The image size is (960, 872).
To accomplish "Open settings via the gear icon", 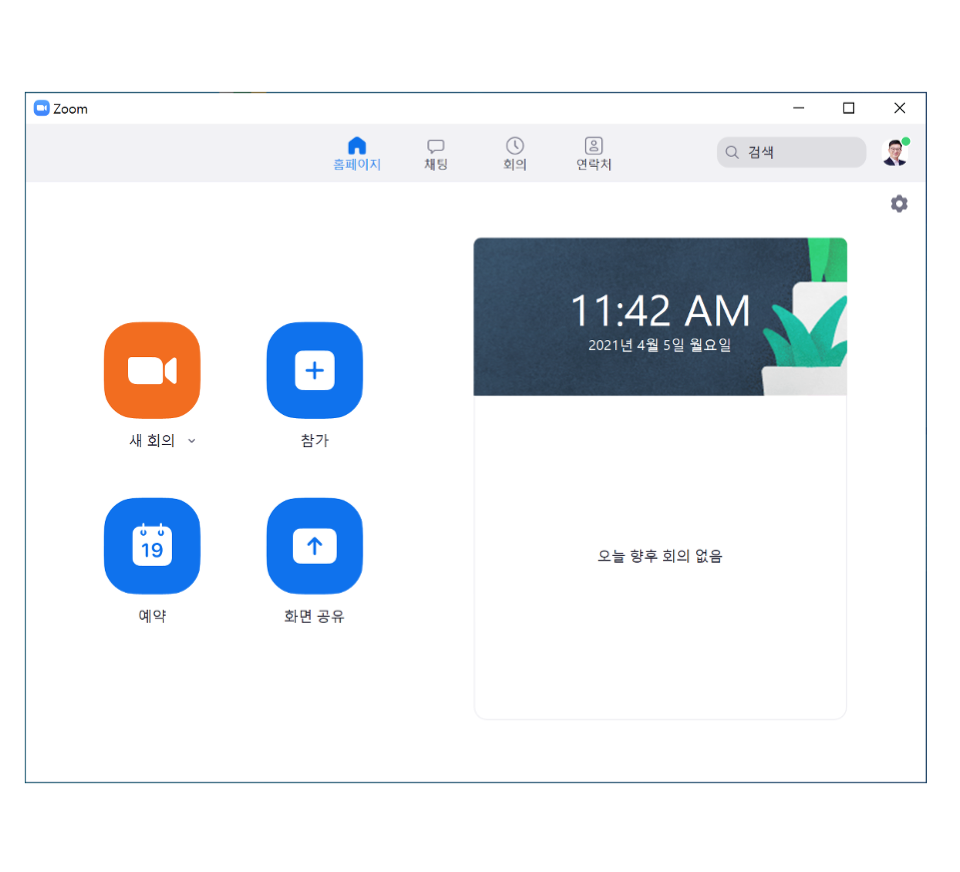I will click(x=899, y=203).
